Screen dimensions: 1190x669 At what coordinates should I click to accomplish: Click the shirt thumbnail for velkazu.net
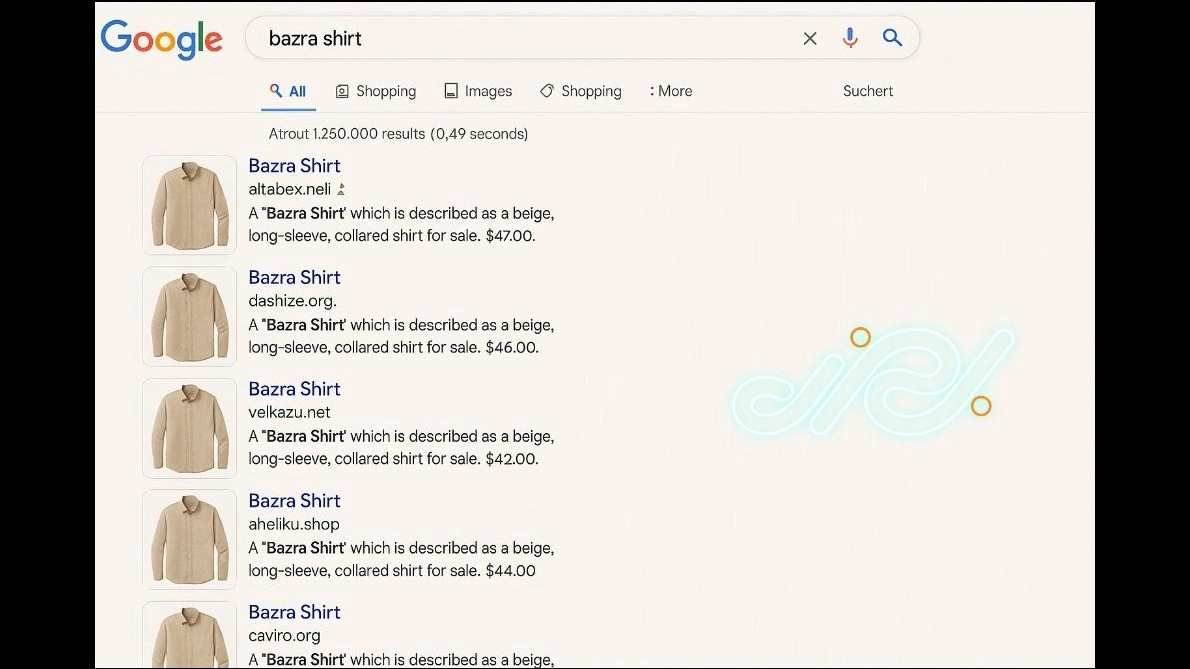coord(190,428)
